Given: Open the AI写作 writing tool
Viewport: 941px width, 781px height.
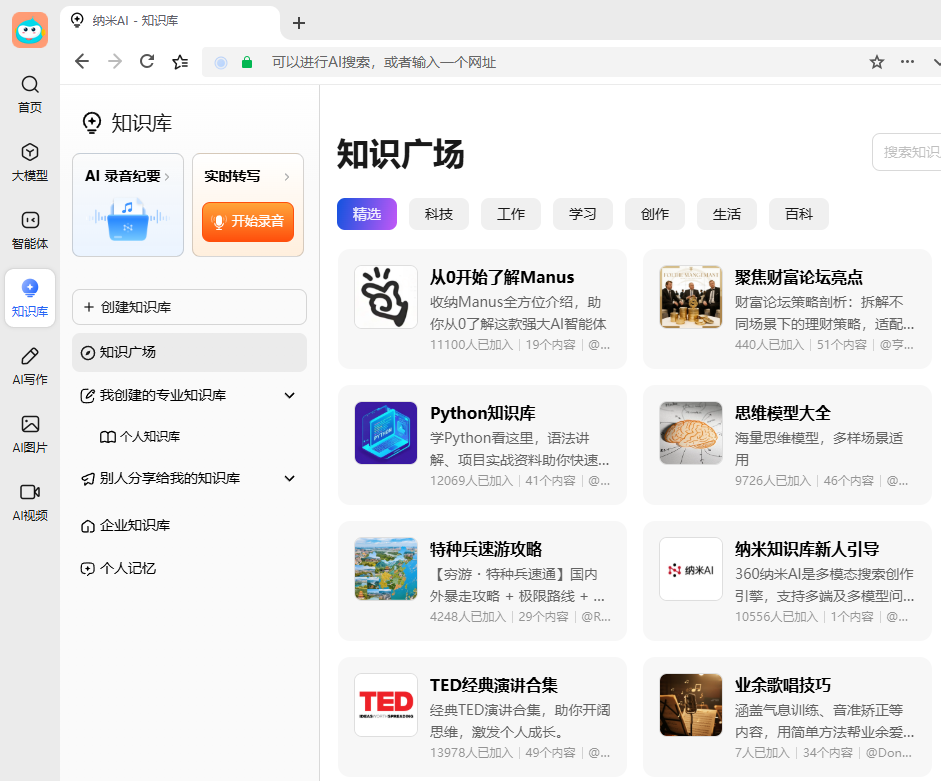Looking at the screenshot, I should (x=30, y=365).
